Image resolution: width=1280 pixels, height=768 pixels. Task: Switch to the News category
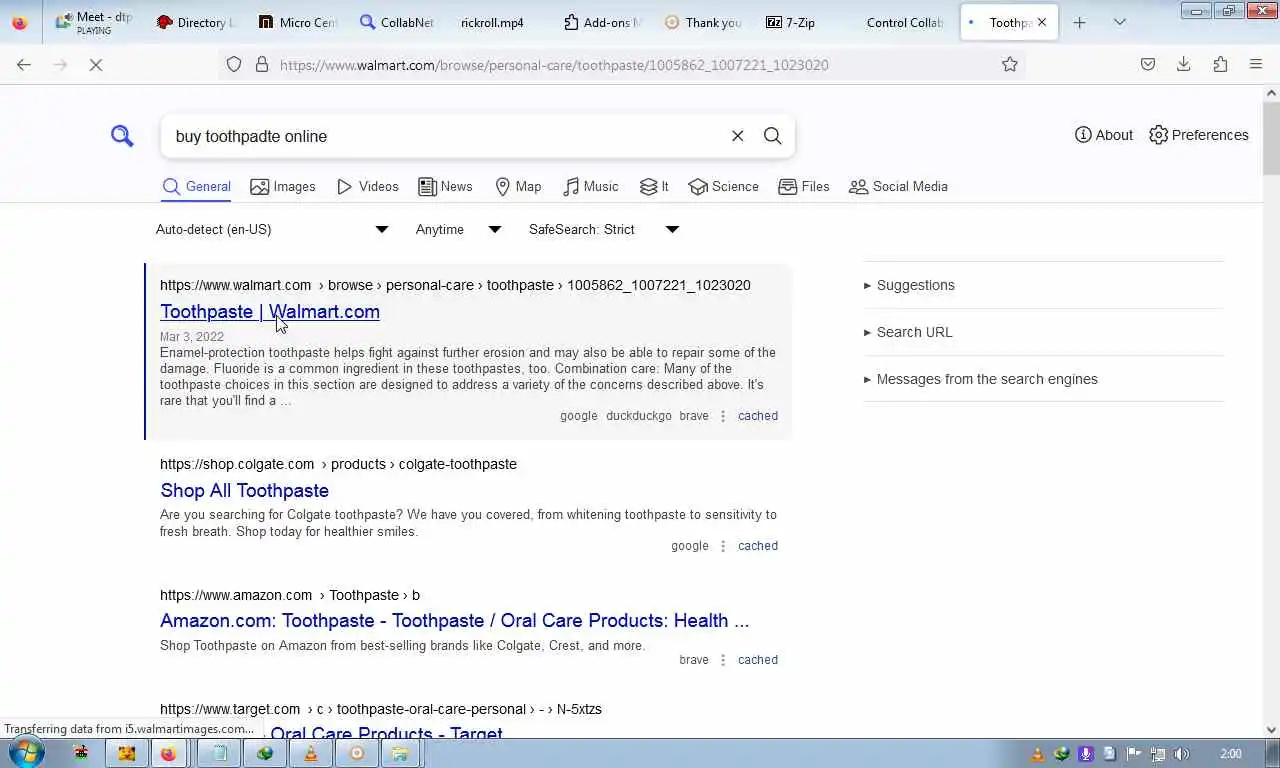445,187
